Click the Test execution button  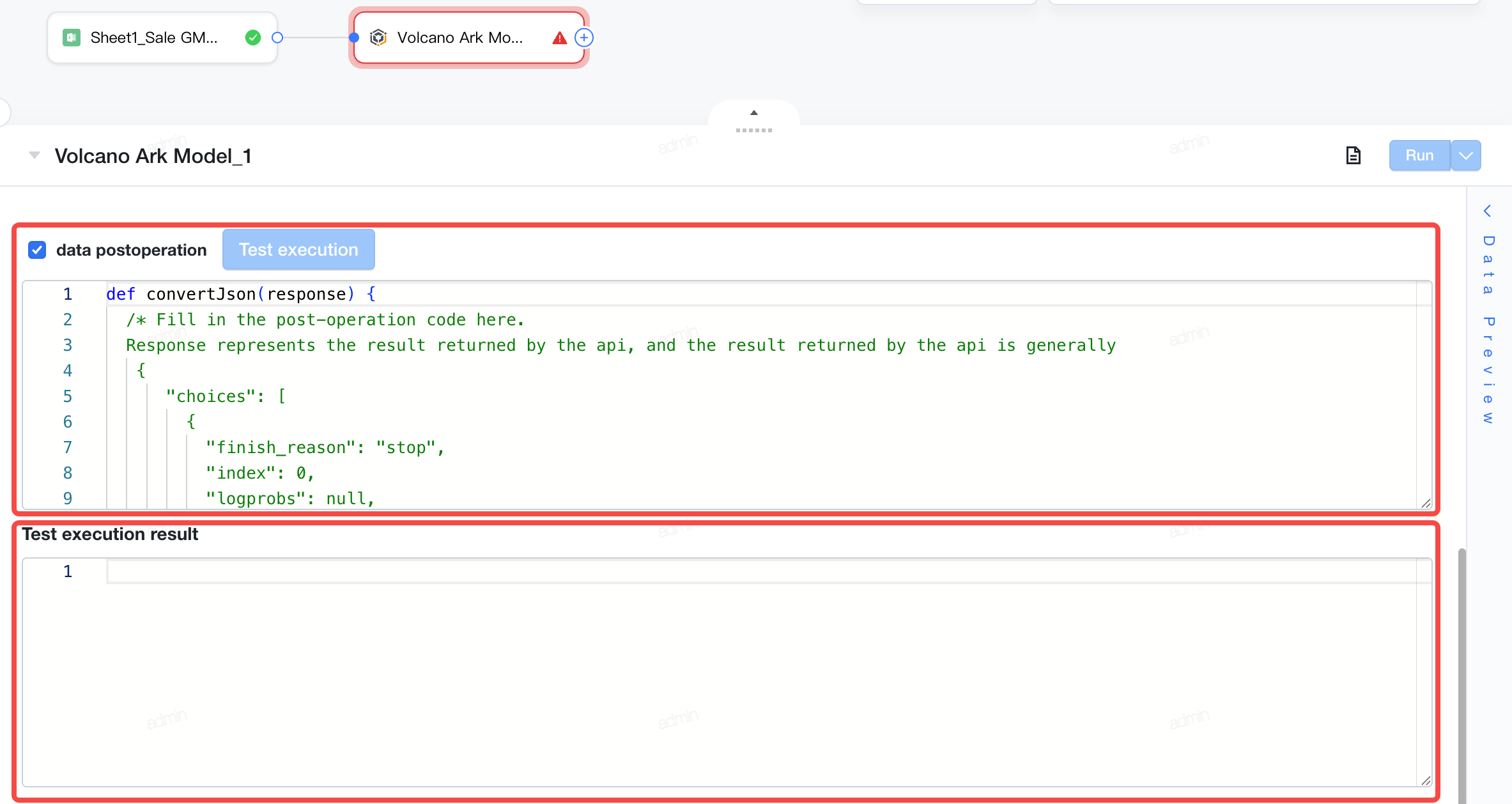point(298,250)
